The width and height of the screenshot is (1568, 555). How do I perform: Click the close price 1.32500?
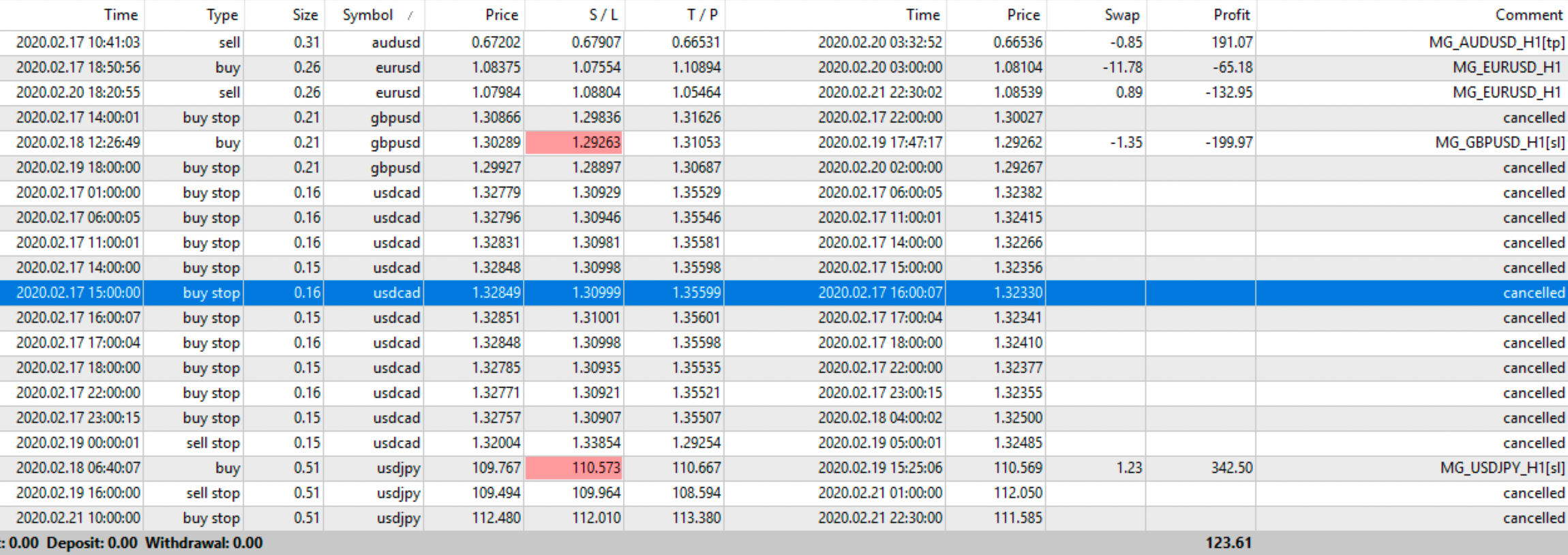click(x=1018, y=418)
